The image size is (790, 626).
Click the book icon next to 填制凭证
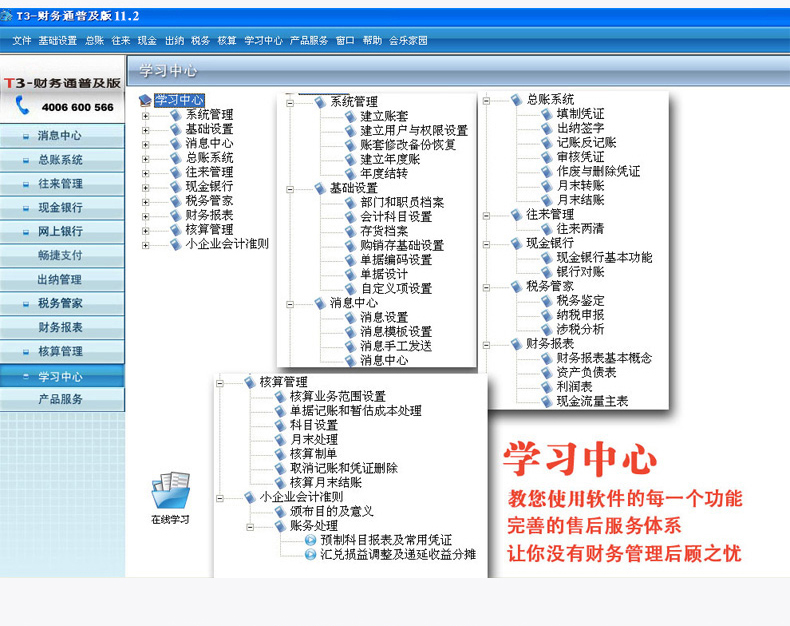coord(547,114)
